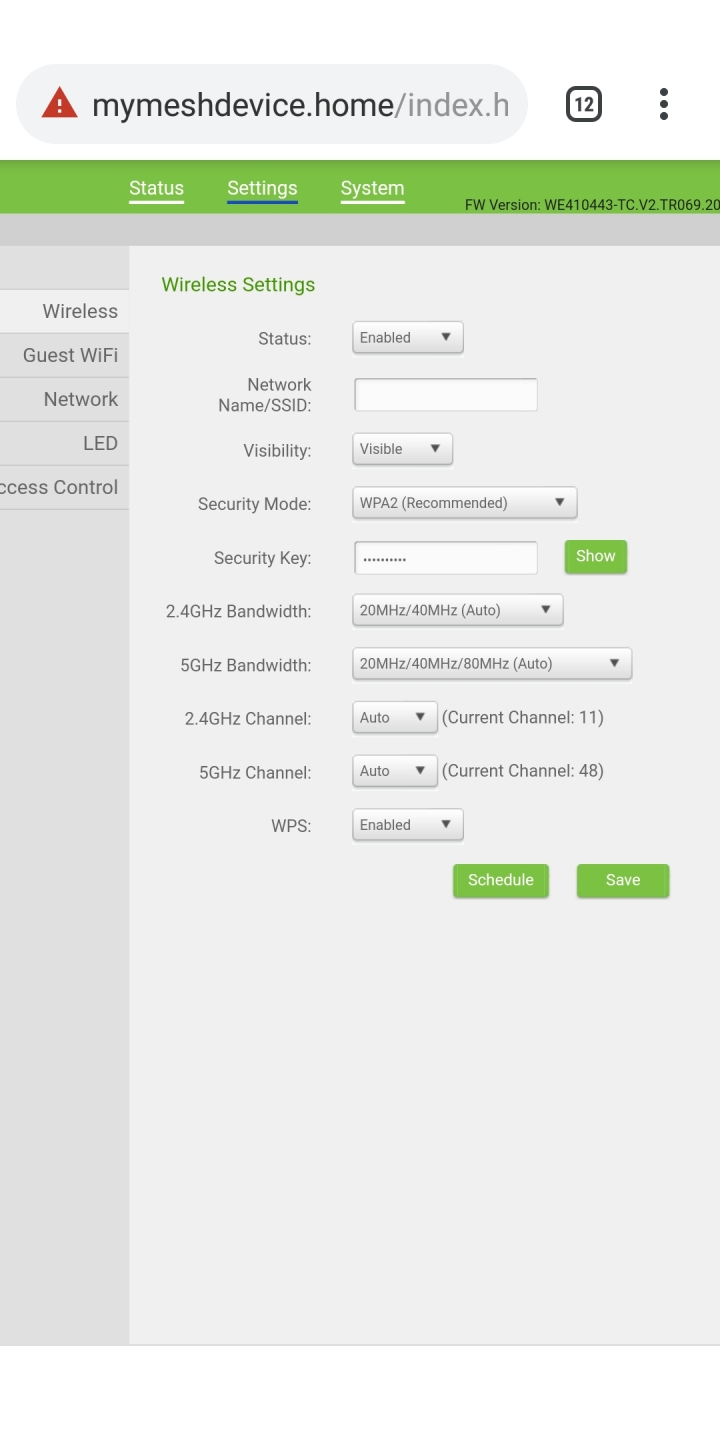This screenshot has height=1440, width=720.
Task: Click Show to reveal the security key
Action: coord(596,557)
